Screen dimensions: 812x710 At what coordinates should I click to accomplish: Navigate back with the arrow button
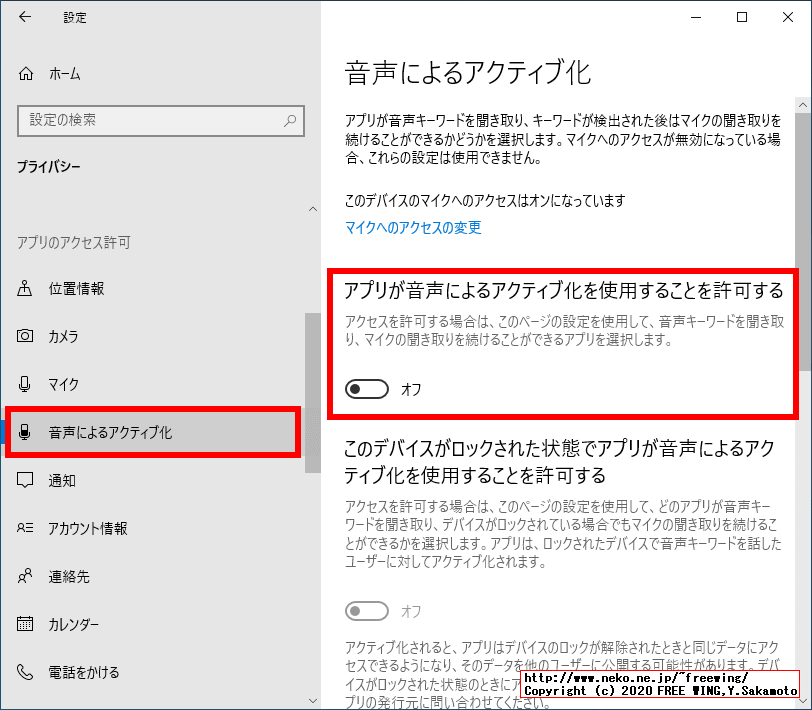[x=22, y=17]
